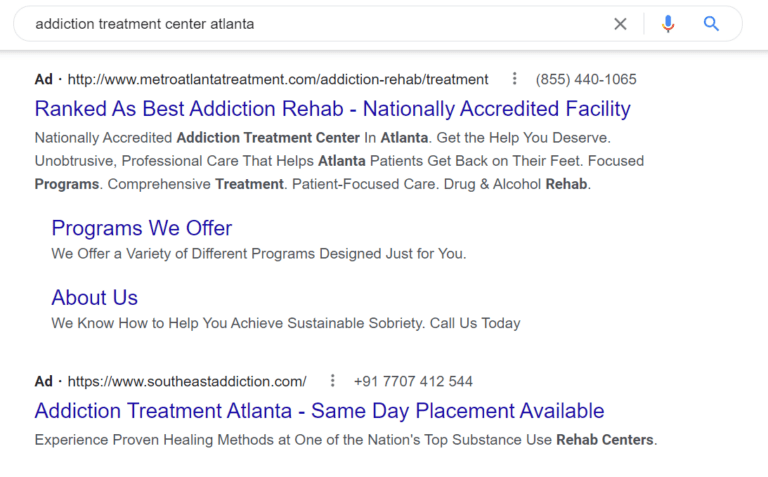Click About Us description about Sustainable Sobriety

click(x=286, y=323)
